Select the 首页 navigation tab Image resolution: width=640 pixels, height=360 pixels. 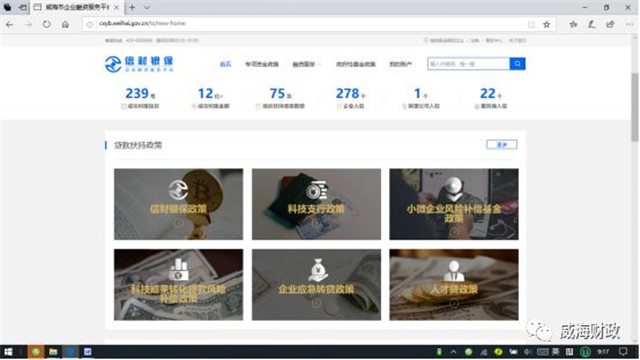click(x=225, y=64)
